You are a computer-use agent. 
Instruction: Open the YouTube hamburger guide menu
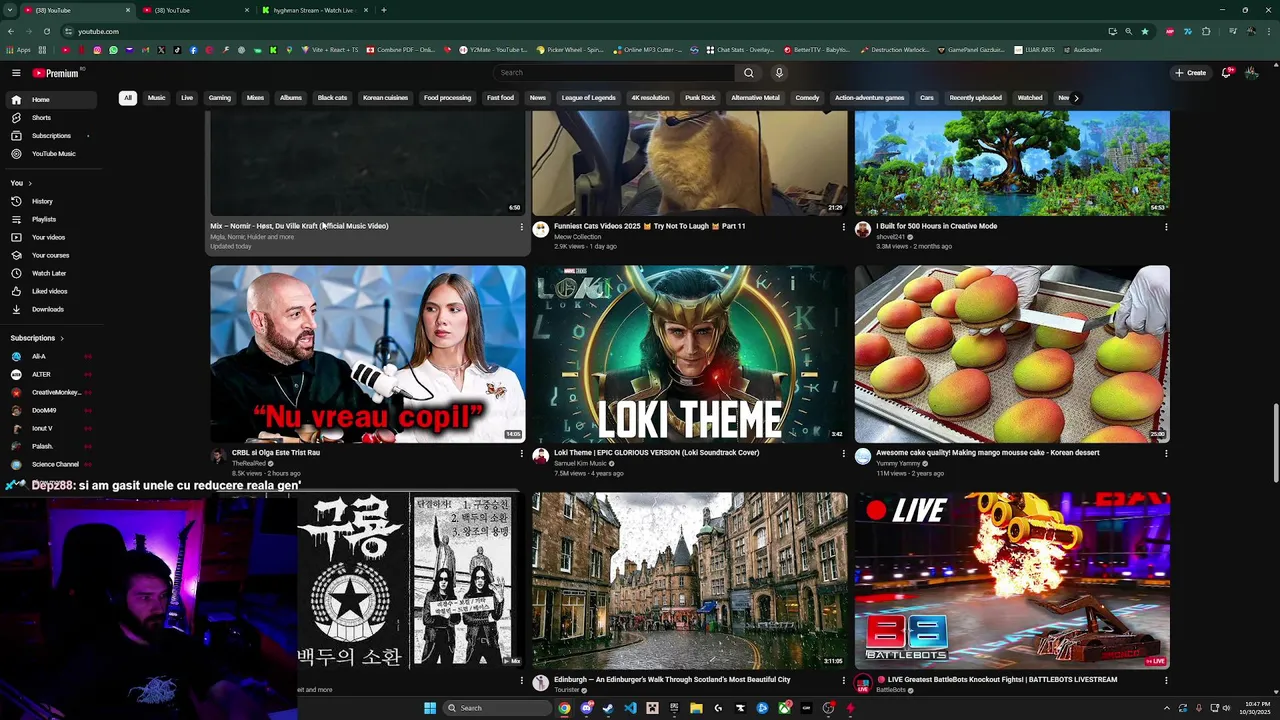[16, 73]
